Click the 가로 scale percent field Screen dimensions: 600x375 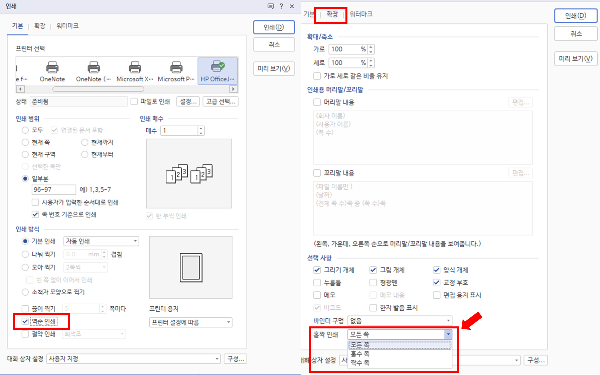tap(348, 49)
